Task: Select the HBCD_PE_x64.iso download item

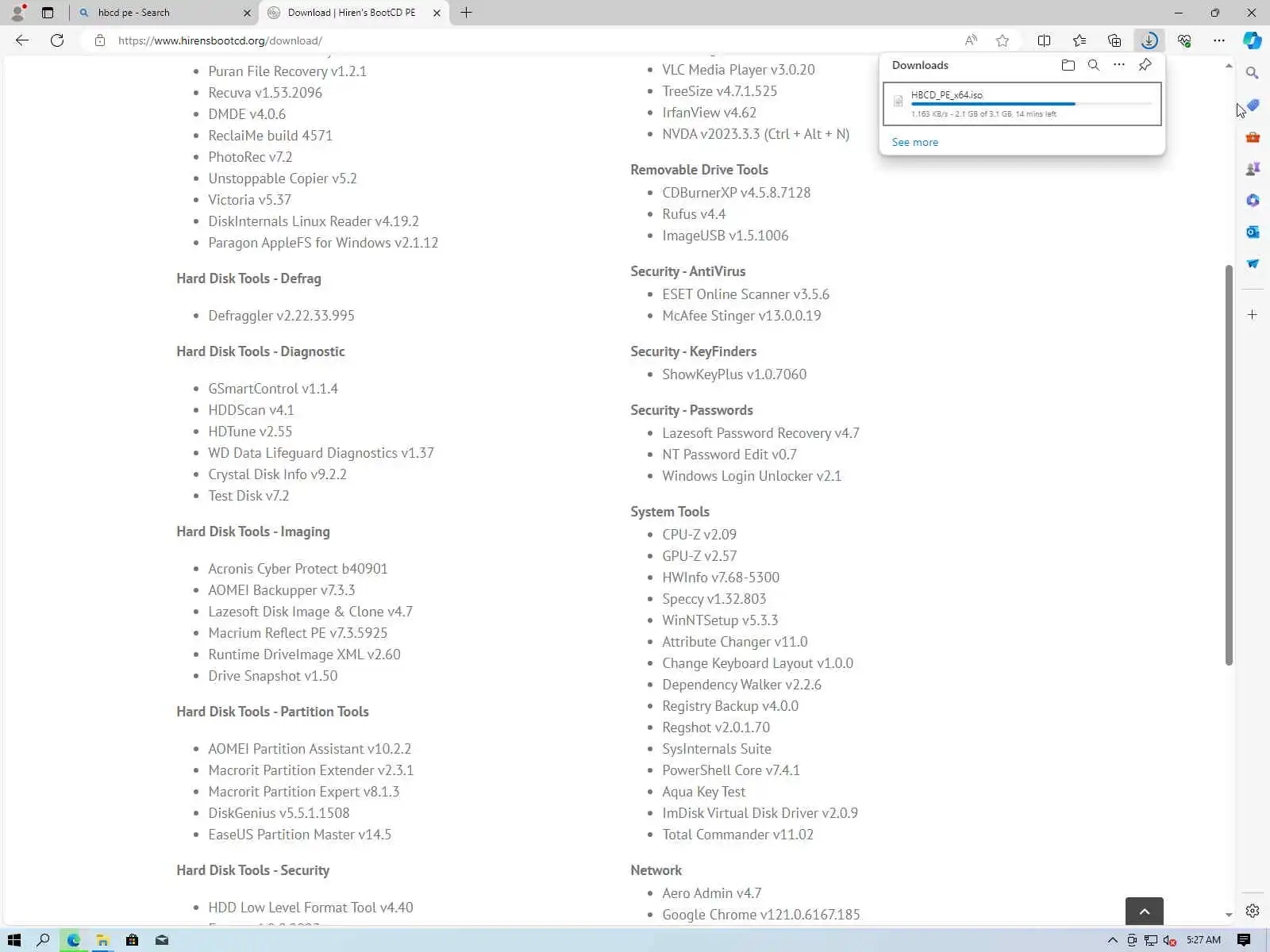Action: [x=1022, y=104]
